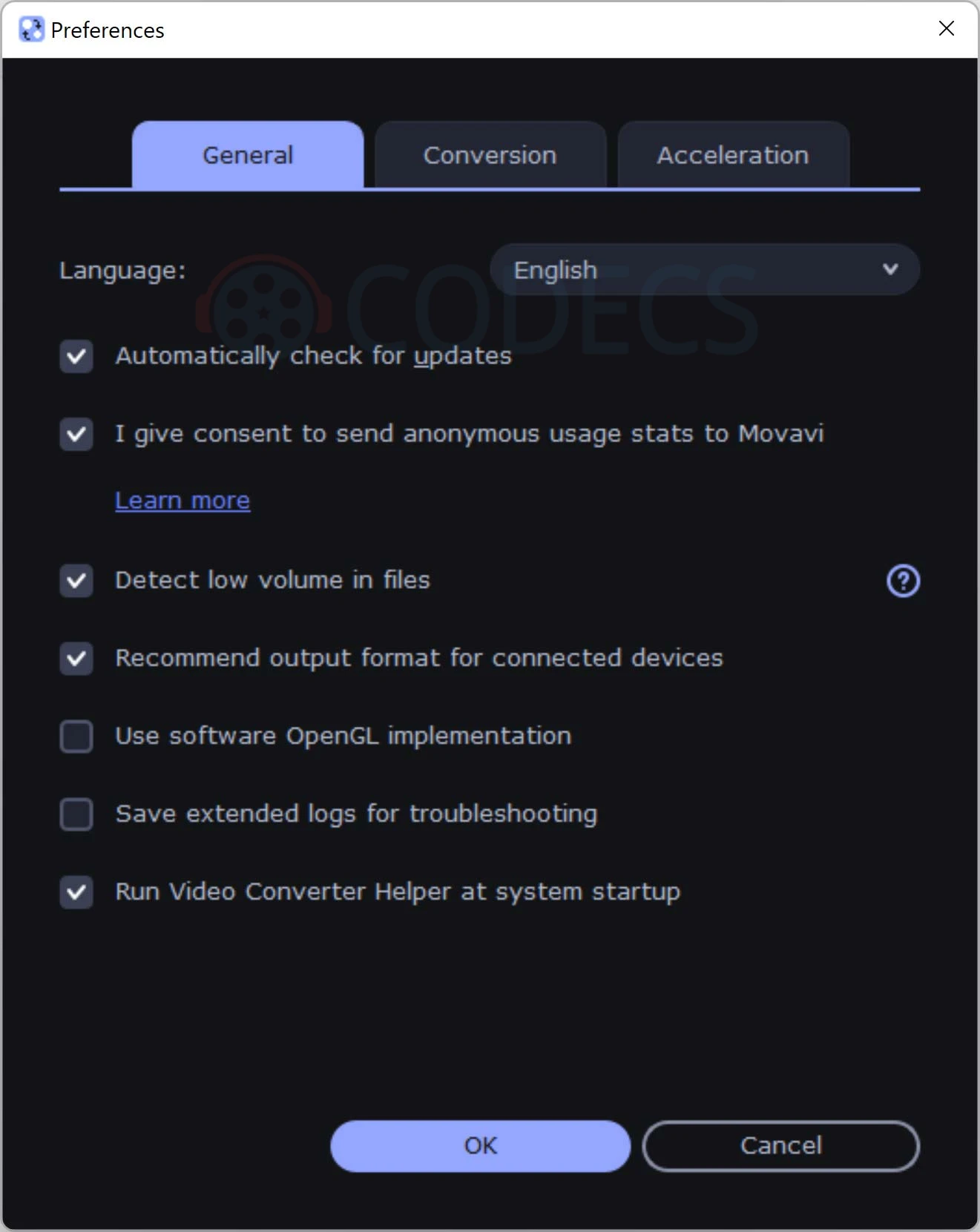This screenshot has height=1232, width=980.
Task: Click the Movavi app icon in title bar
Action: click(31, 30)
